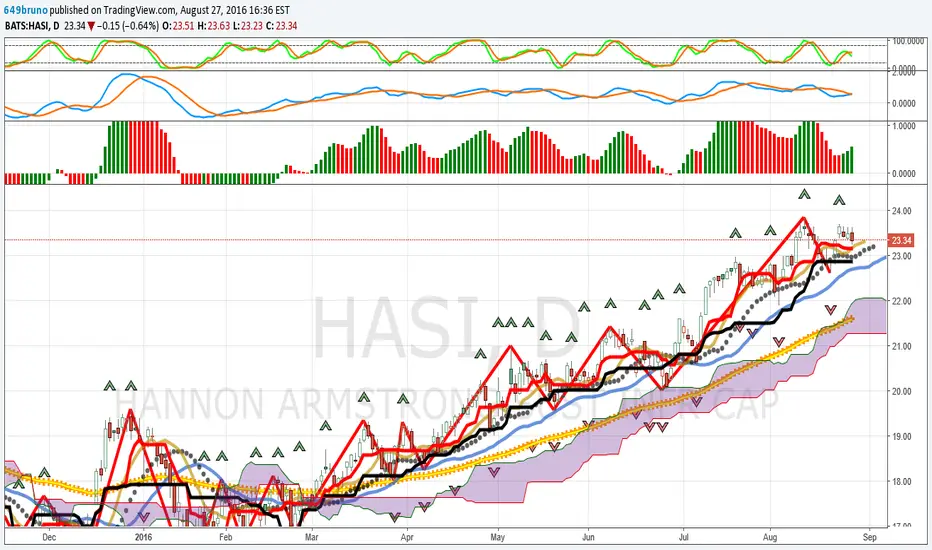
Task: Click the Aug label on time axis
Action: pos(770,537)
